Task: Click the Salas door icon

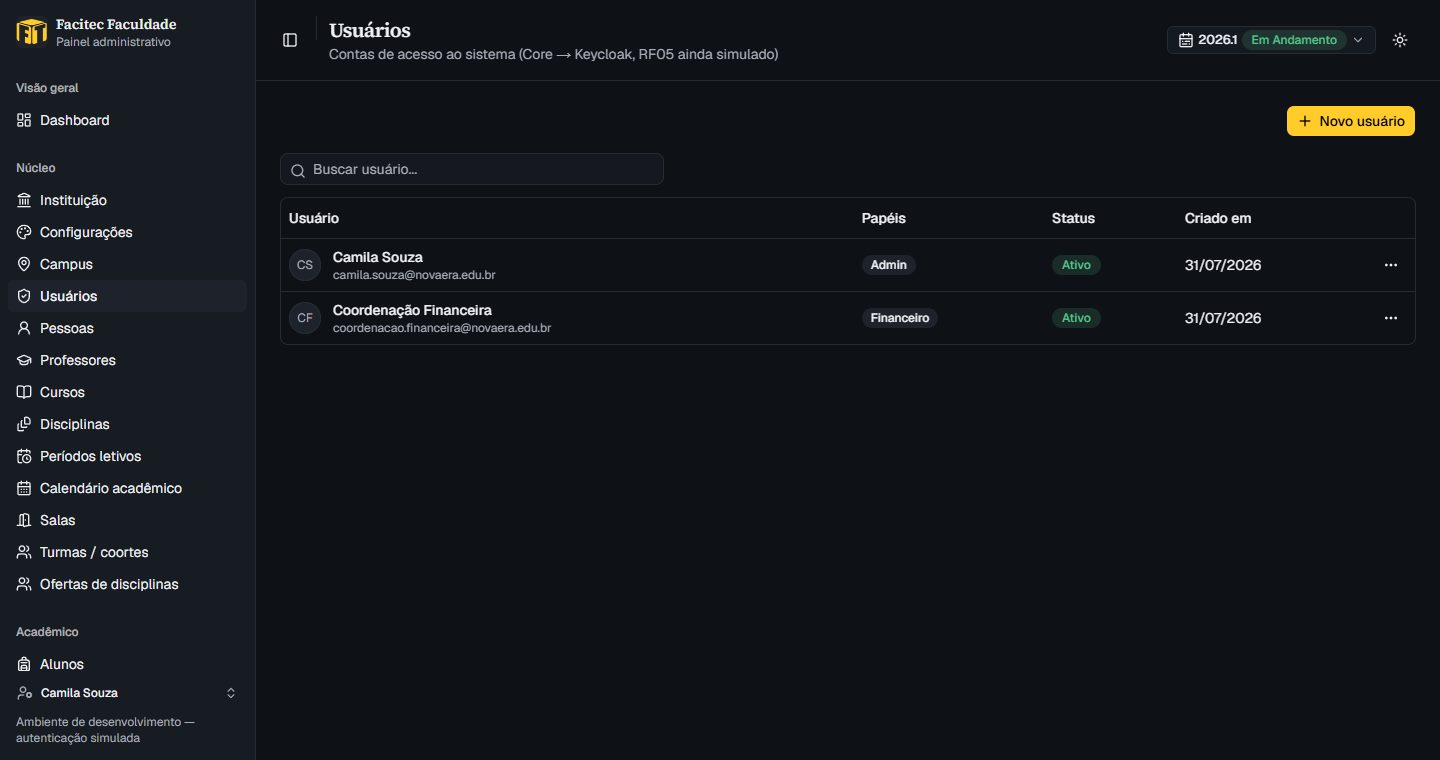Action: 24,520
